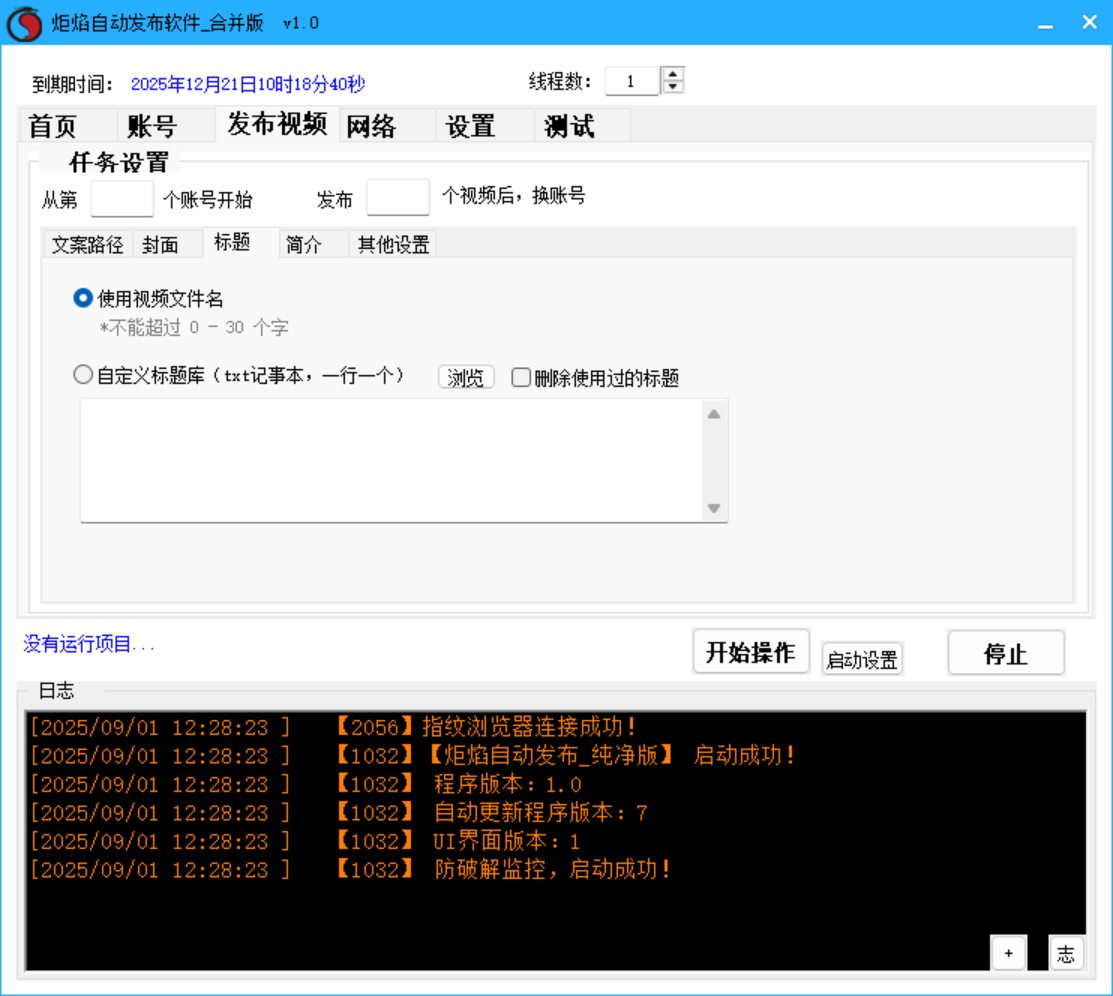Click the 发布 video count field
The height and width of the screenshot is (996, 1113).
coord(398,197)
